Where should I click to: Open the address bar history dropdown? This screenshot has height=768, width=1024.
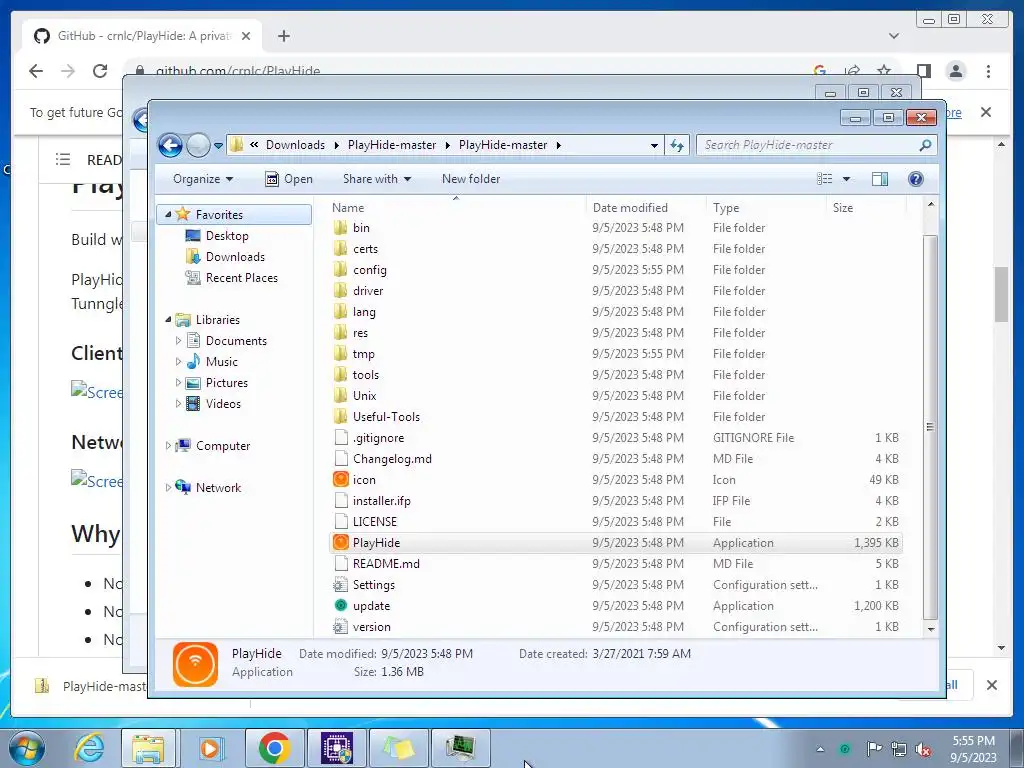(x=654, y=146)
